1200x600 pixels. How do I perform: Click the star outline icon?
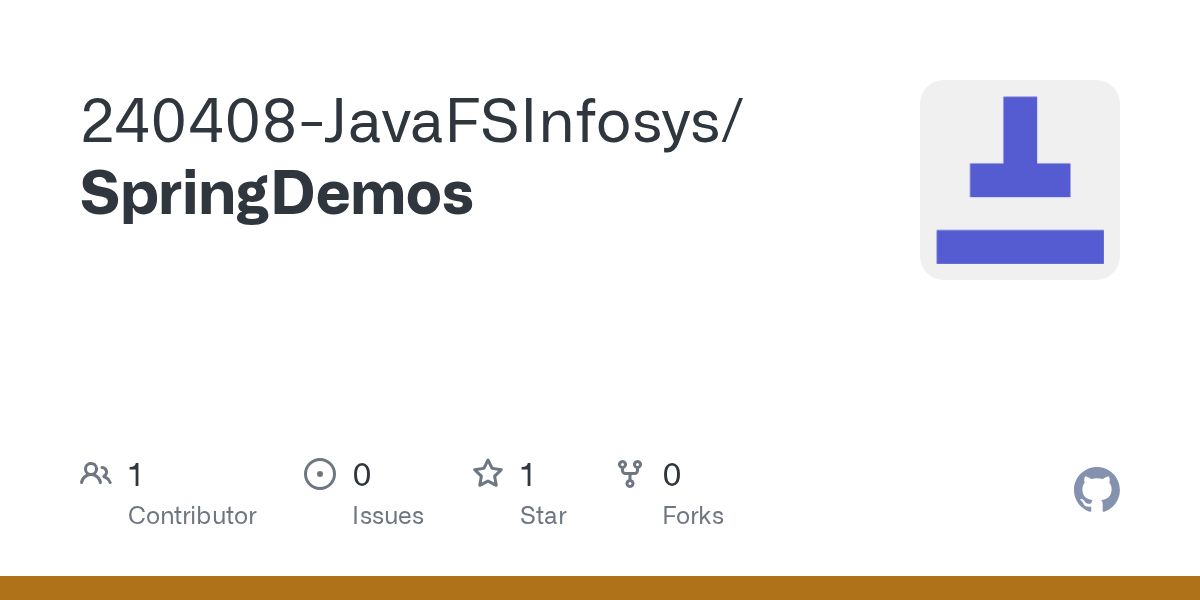488,473
